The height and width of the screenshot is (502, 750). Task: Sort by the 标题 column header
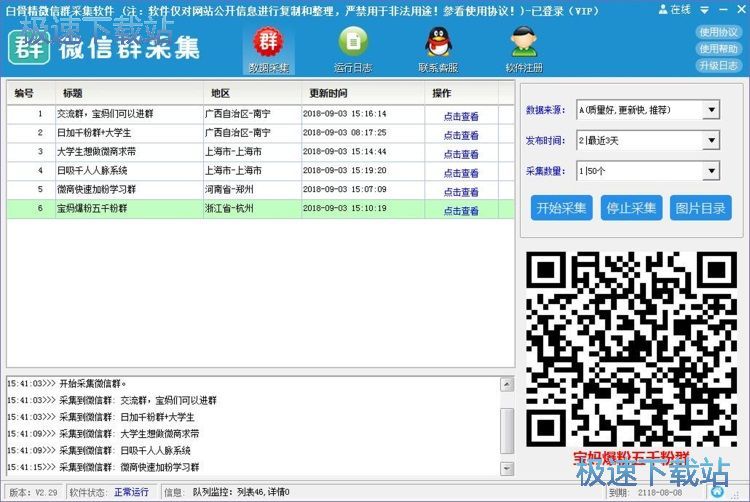[x=130, y=93]
